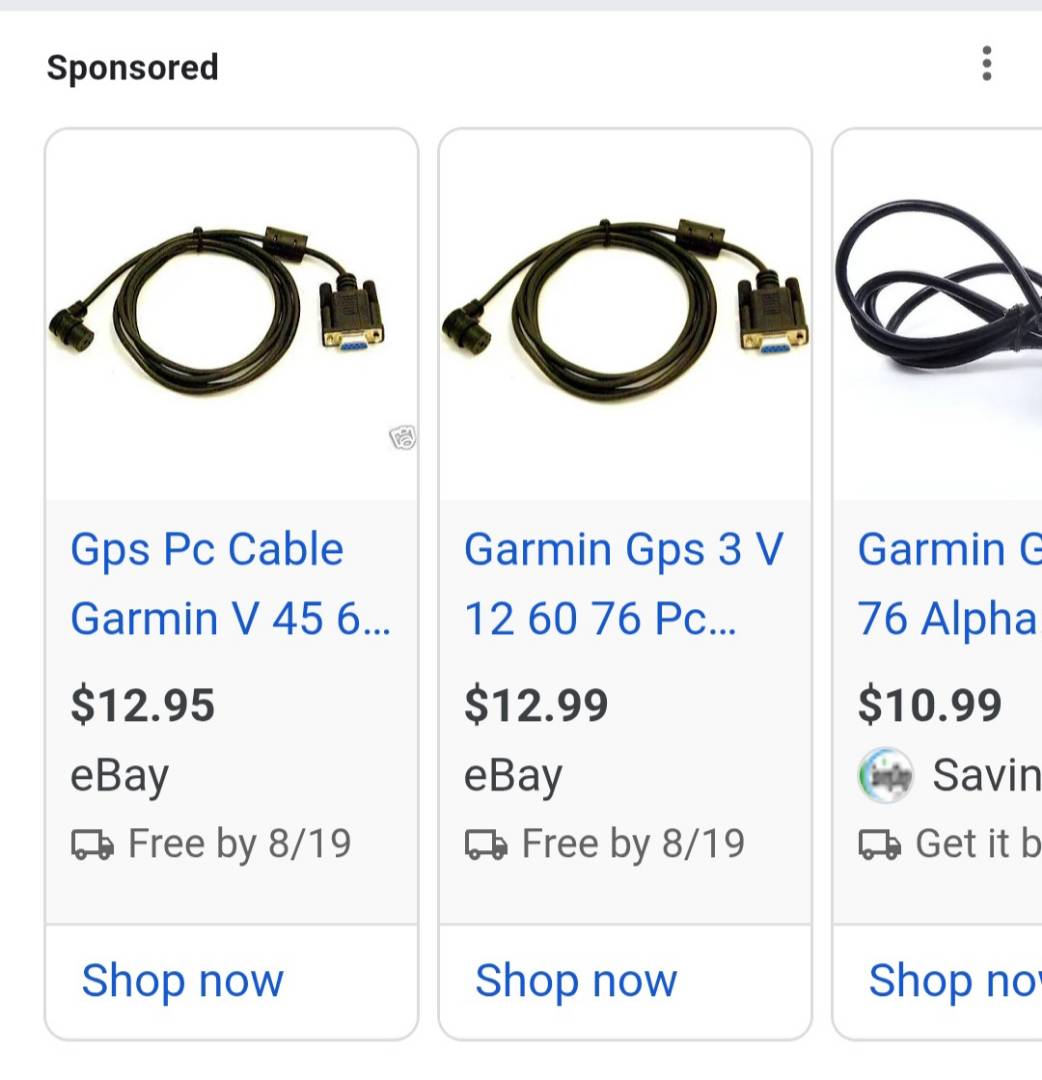Click the $12.95 price
1042x1080 pixels.
142,706
